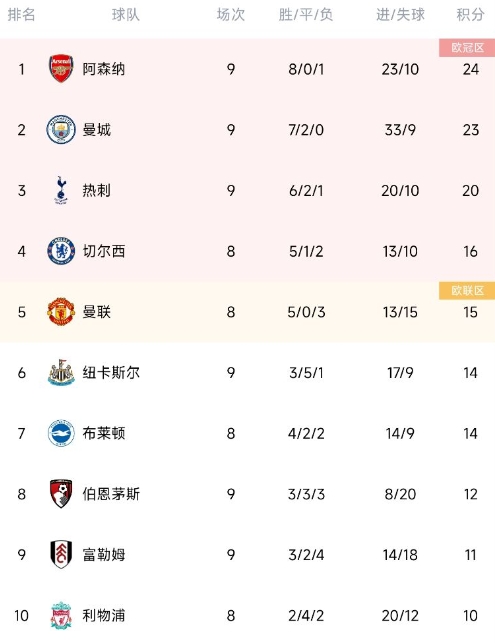Click the Chelsea lion crest
The width and height of the screenshot is (495, 643).
tap(61, 251)
